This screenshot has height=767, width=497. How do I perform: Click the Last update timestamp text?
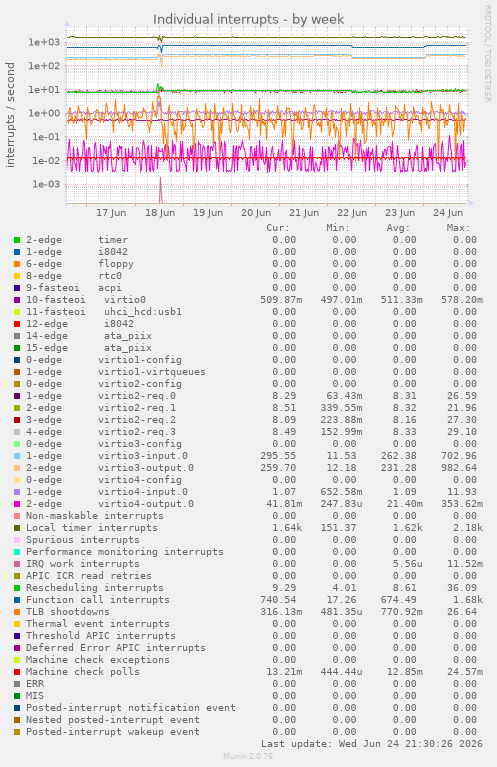tap(372, 744)
